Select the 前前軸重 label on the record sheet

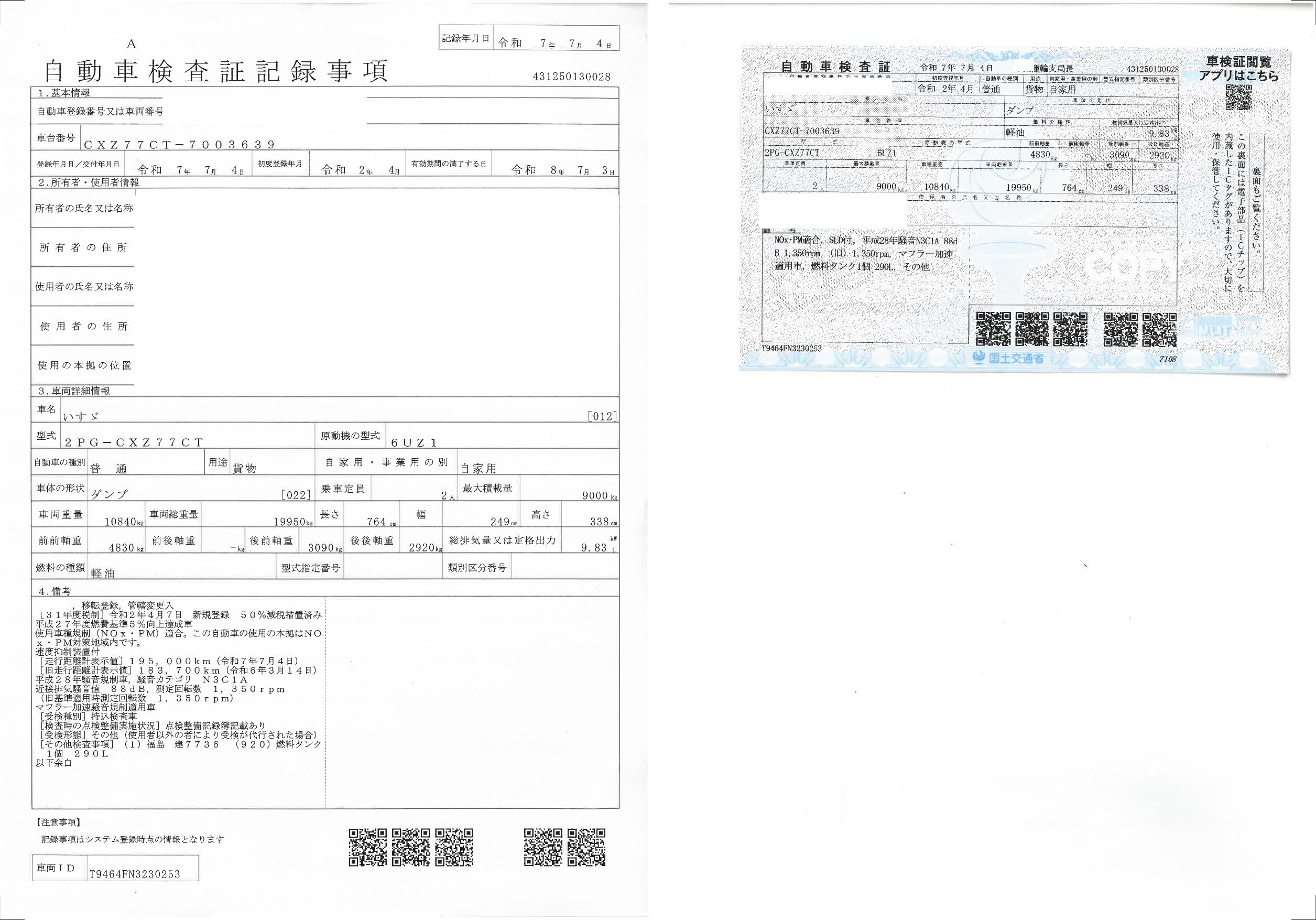[61, 540]
